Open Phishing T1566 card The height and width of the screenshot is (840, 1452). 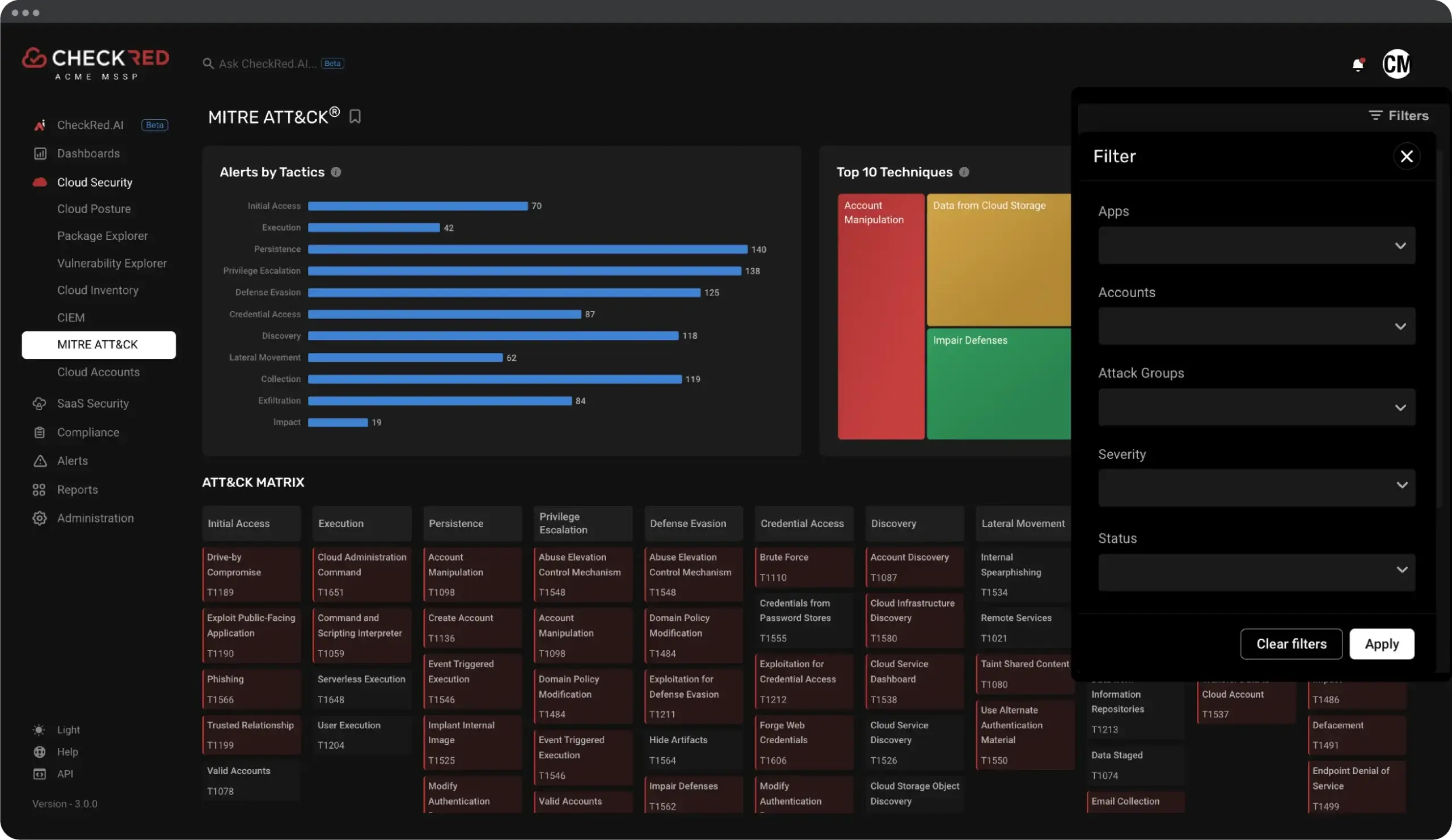tap(251, 689)
